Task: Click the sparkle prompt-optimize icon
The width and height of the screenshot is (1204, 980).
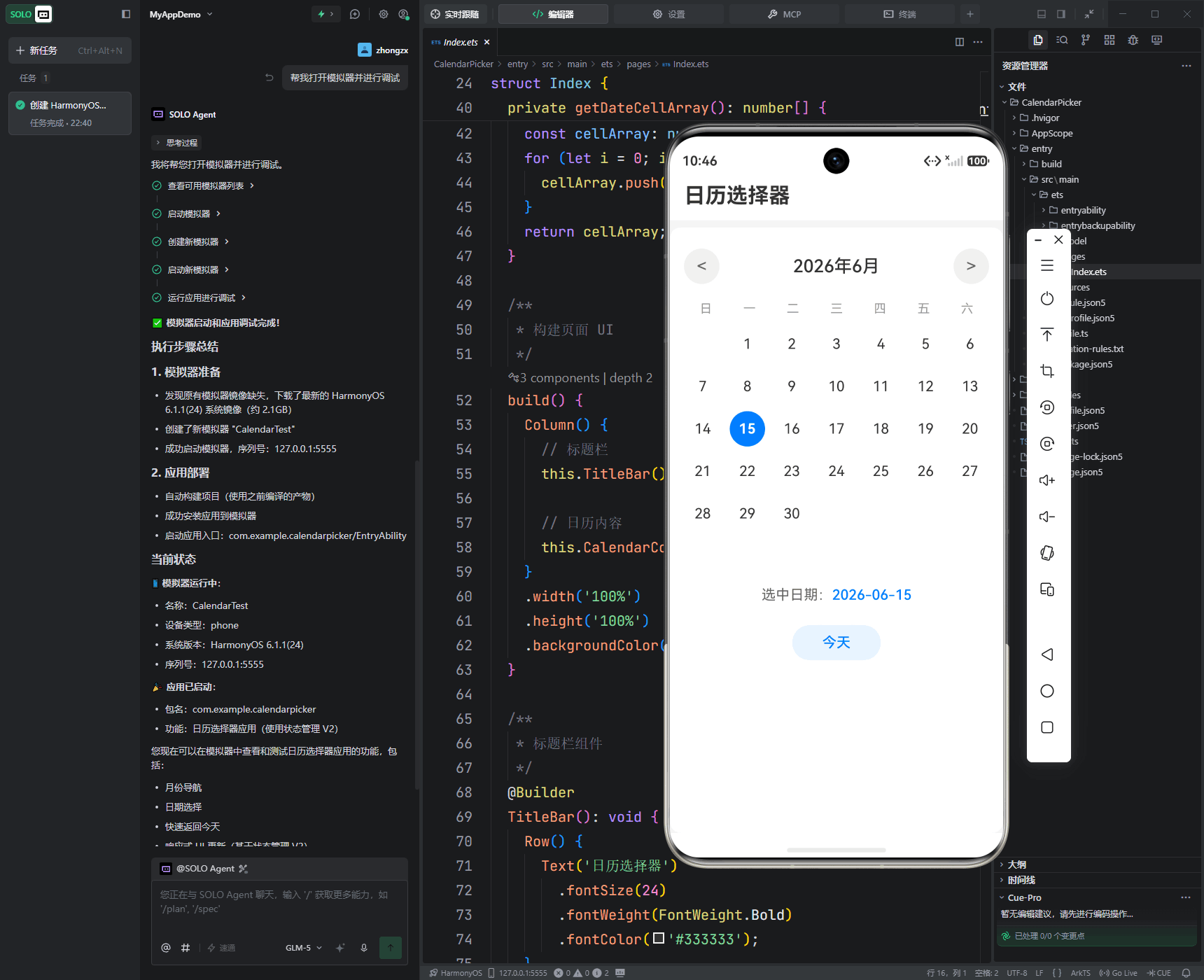Action: (x=340, y=948)
